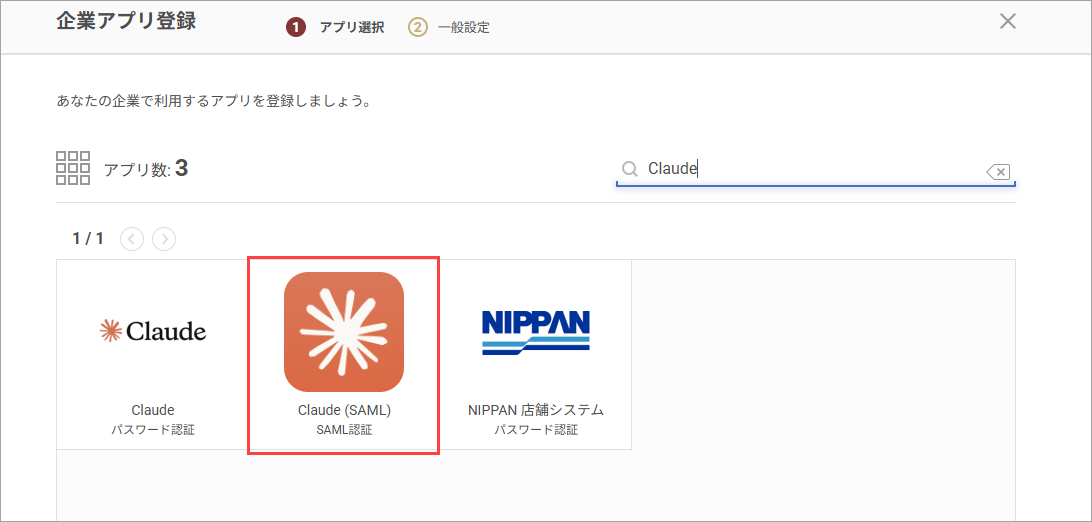
Task: Choose the Claude password authentication app
Action: coord(153,354)
